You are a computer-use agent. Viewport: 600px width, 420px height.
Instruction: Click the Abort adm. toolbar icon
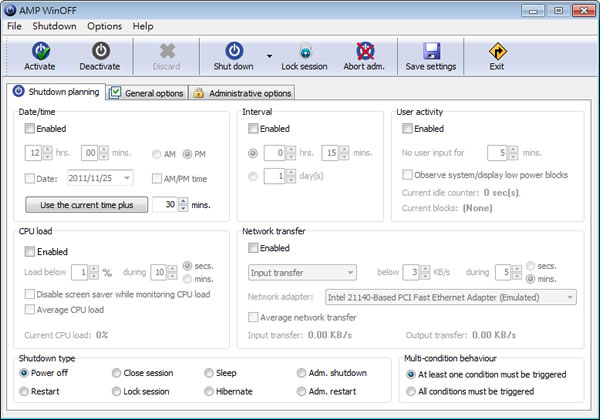point(366,51)
